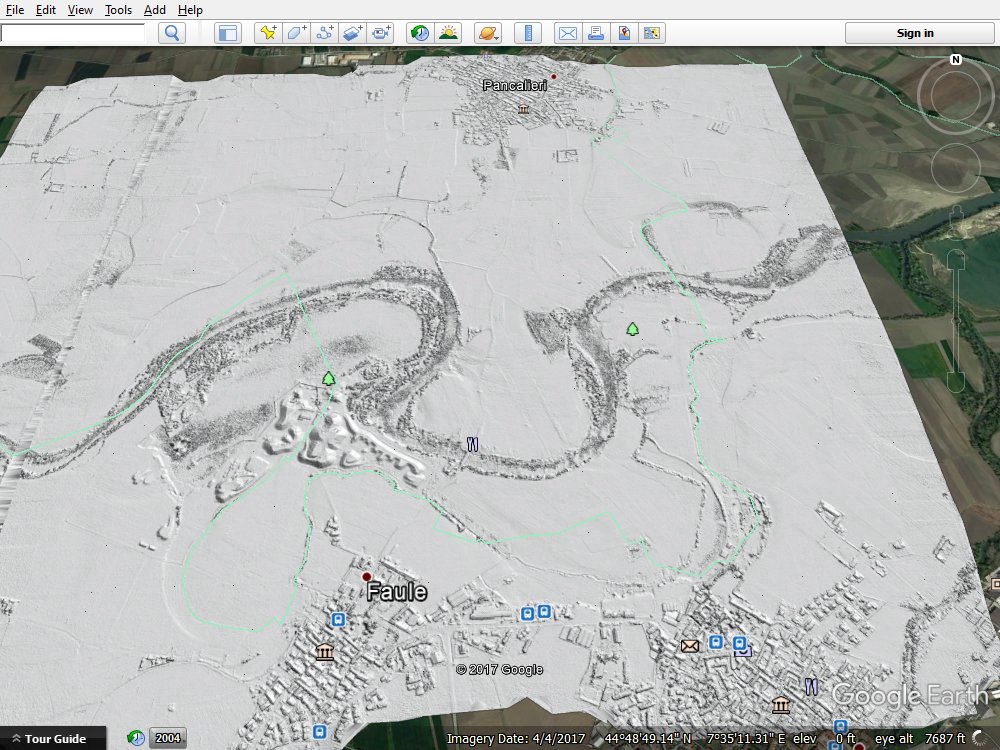Click the Sign in button
This screenshot has height=750, width=1000.
pos(914,33)
